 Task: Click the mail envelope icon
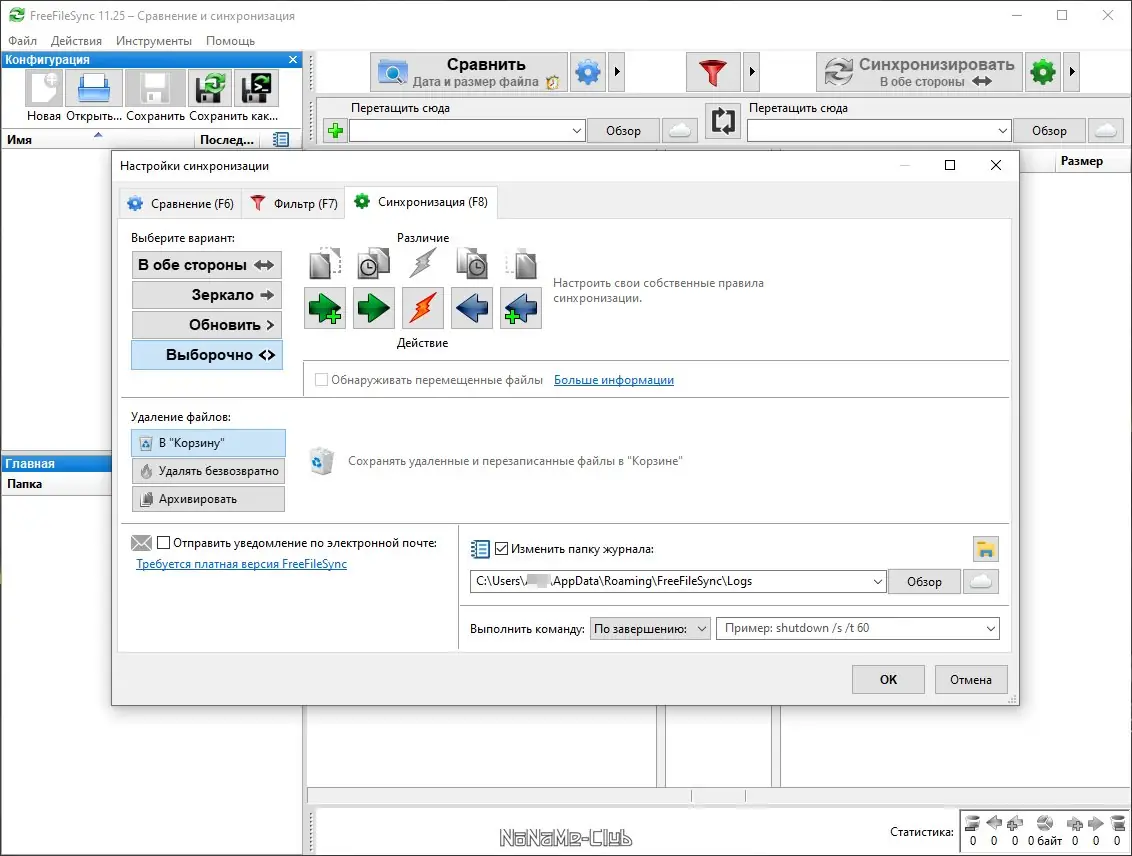click(x=142, y=543)
